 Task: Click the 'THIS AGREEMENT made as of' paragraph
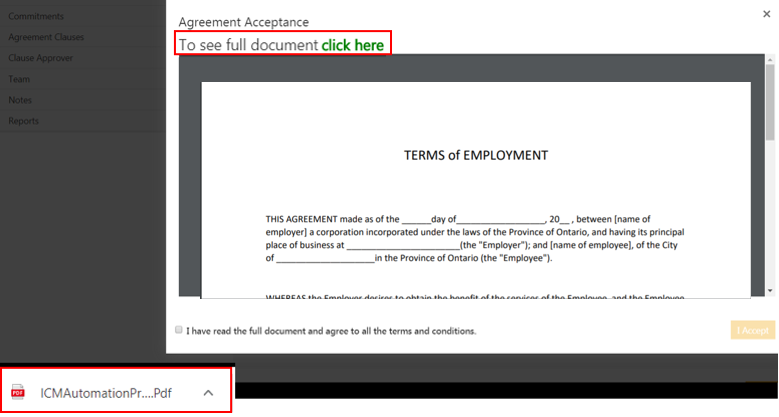coord(475,239)
